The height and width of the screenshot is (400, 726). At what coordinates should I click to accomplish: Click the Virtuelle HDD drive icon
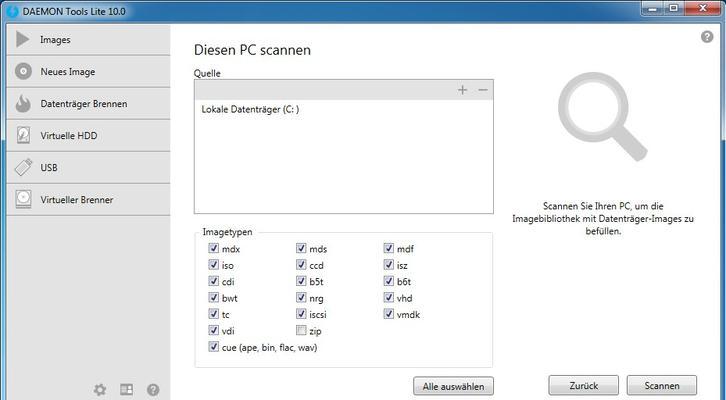(x=23, y=135)
